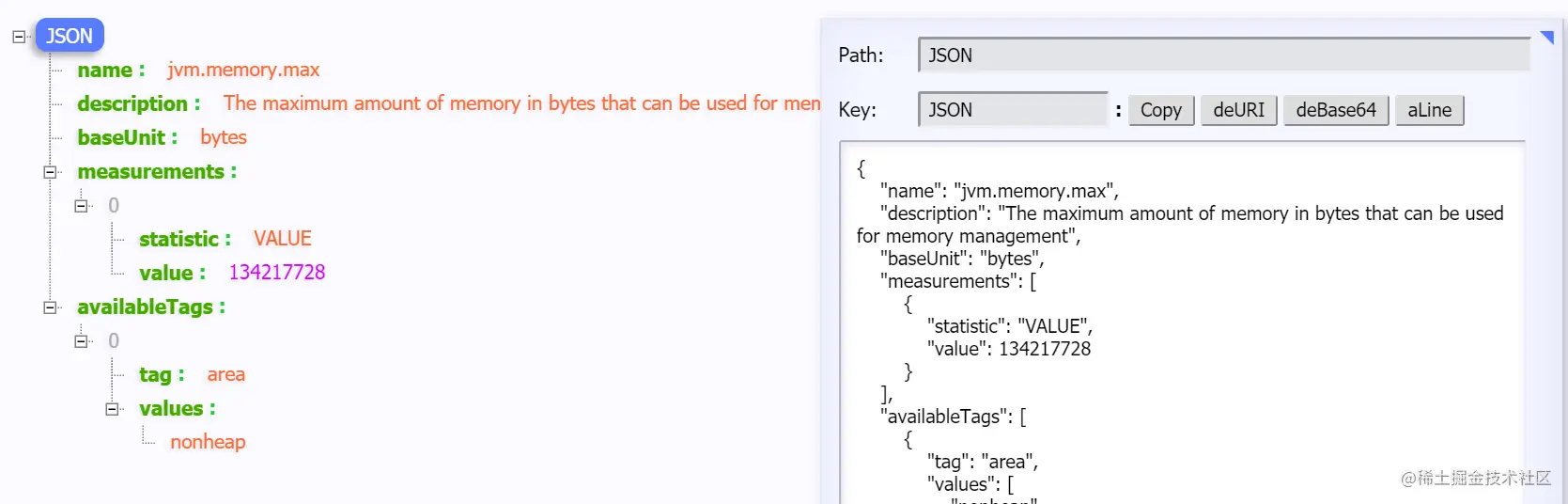Select the statistic VALUE entry
This screenshot has width=1568, height=504.
[x=225, y=239]
